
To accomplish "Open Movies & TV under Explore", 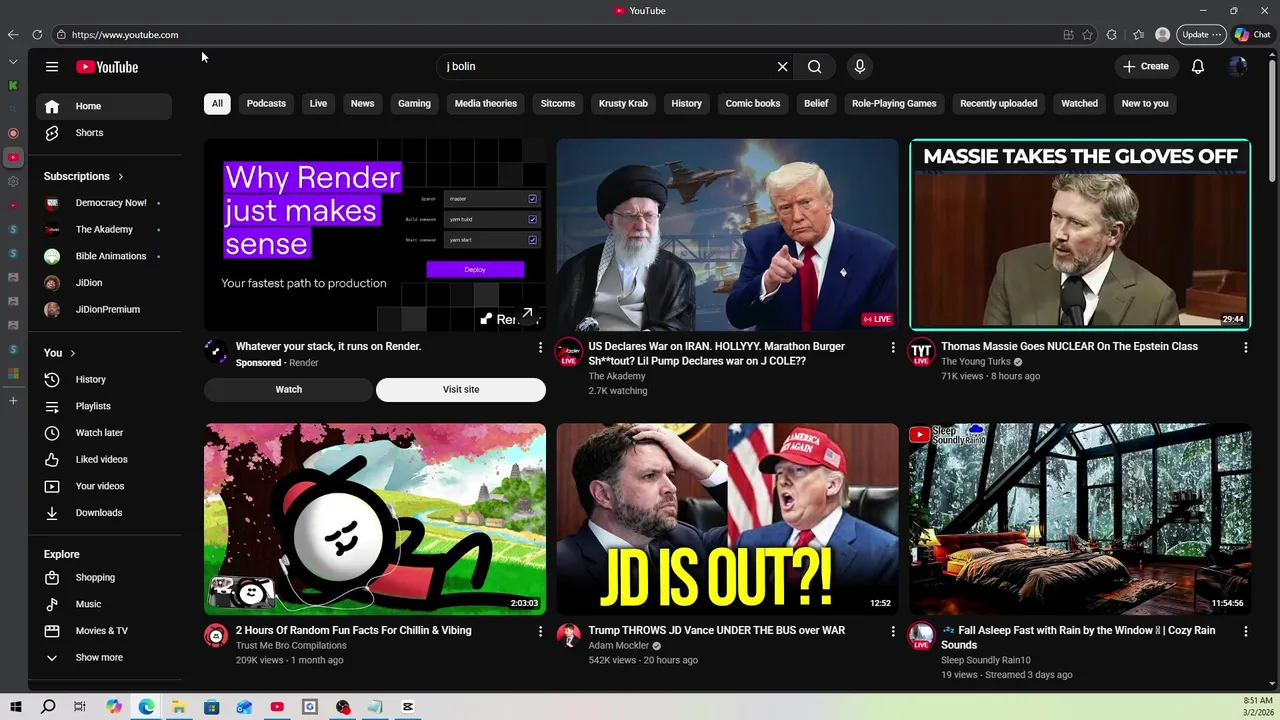I will pos(104,631).
